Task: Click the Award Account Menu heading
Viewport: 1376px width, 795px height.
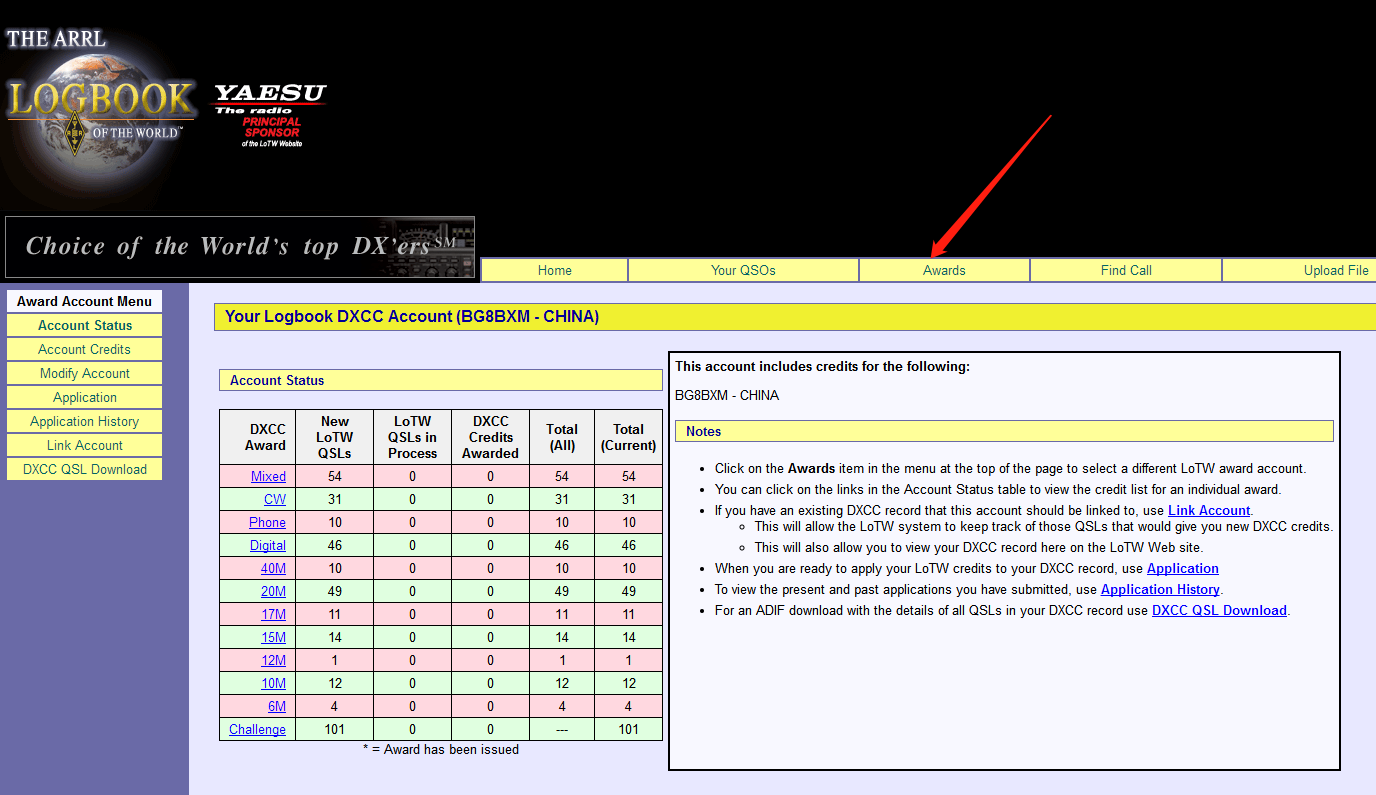Action: [85, 301]
